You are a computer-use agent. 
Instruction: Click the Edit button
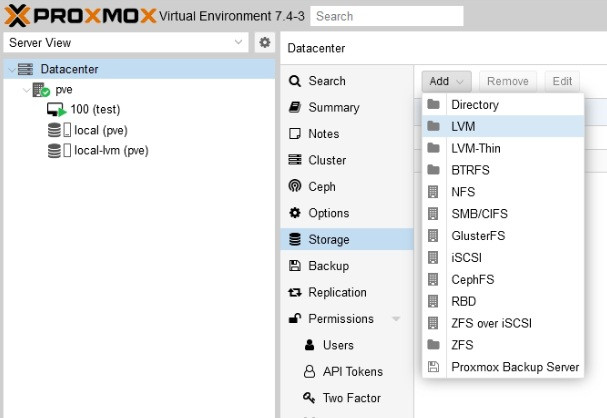click(x=562, y=81)
